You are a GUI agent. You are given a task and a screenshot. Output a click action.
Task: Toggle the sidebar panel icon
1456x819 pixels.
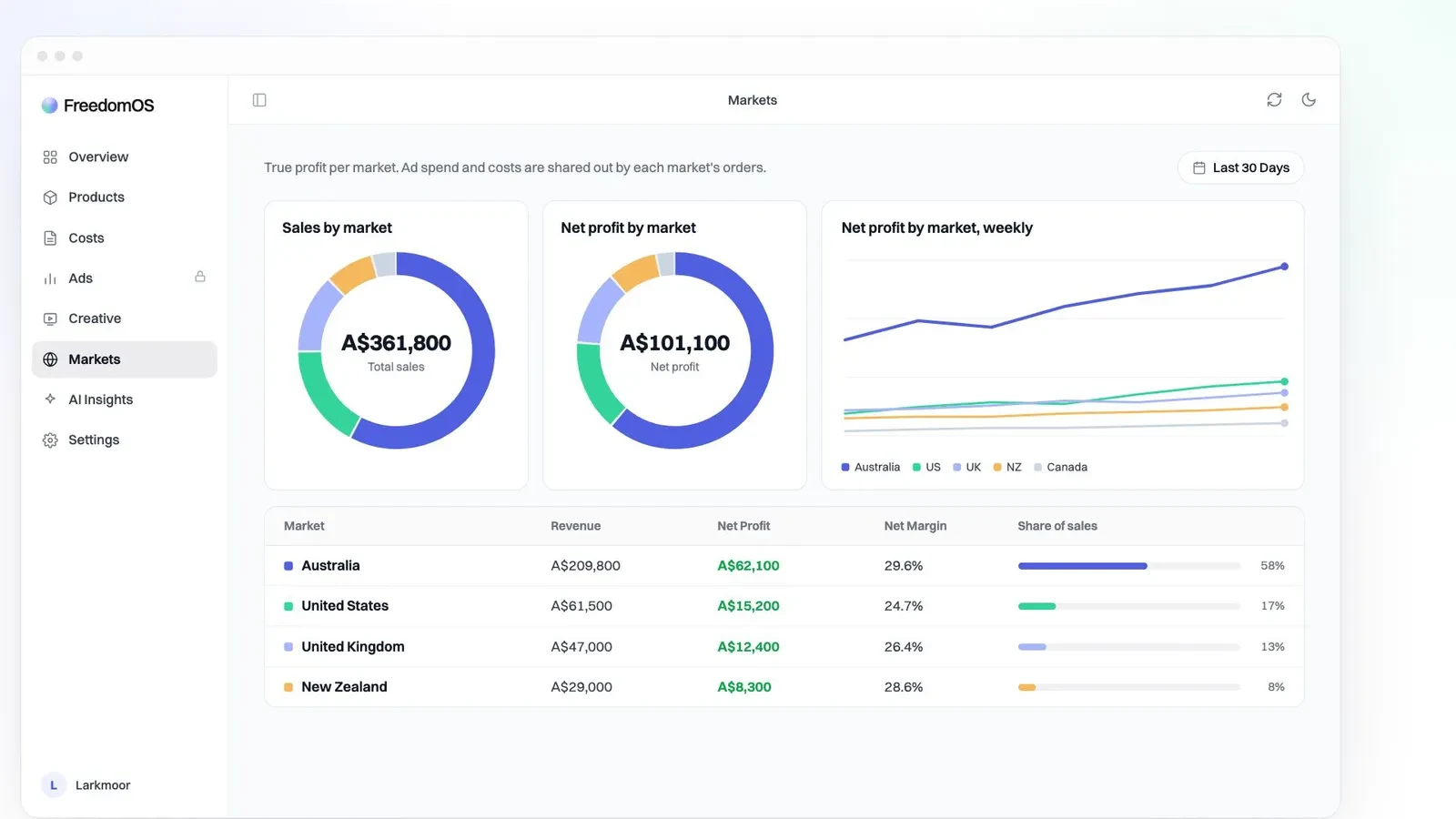coord(259,100)
